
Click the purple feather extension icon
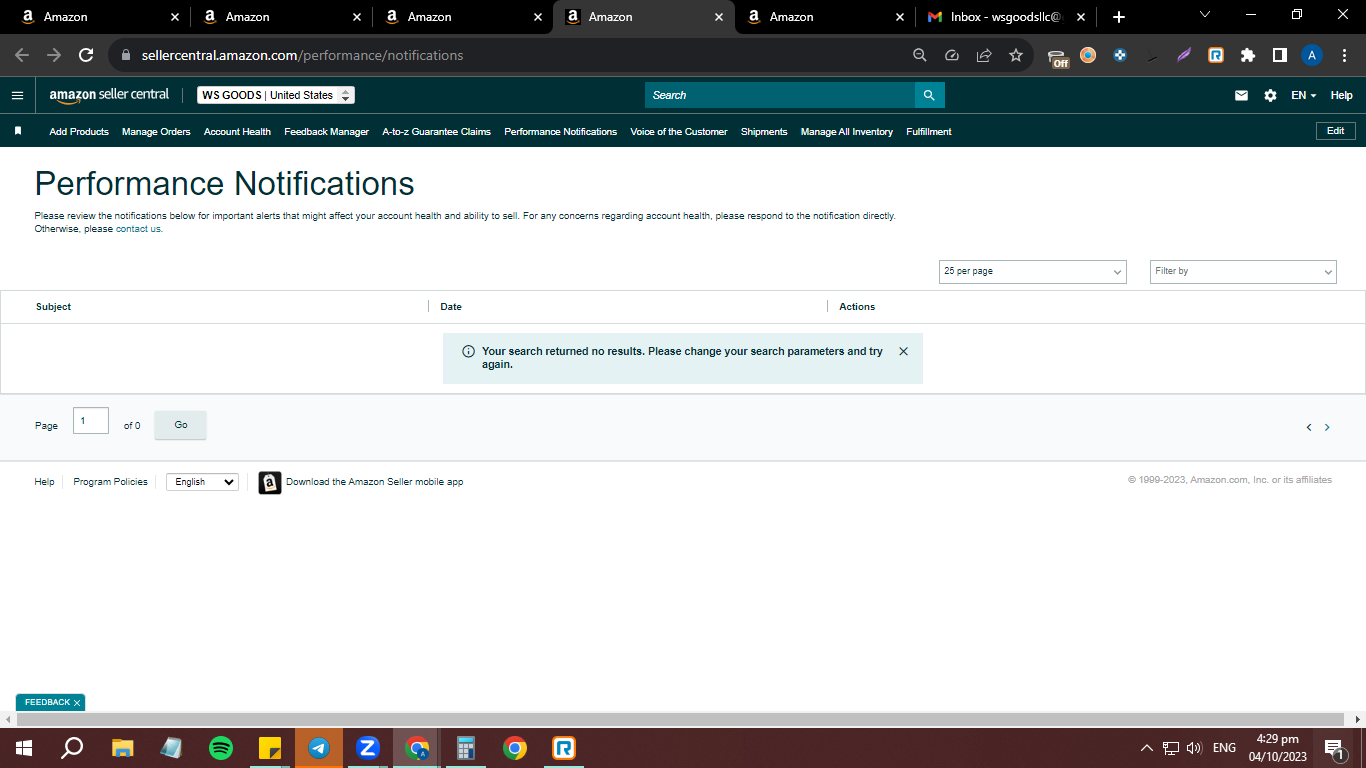coord(1184,55)
